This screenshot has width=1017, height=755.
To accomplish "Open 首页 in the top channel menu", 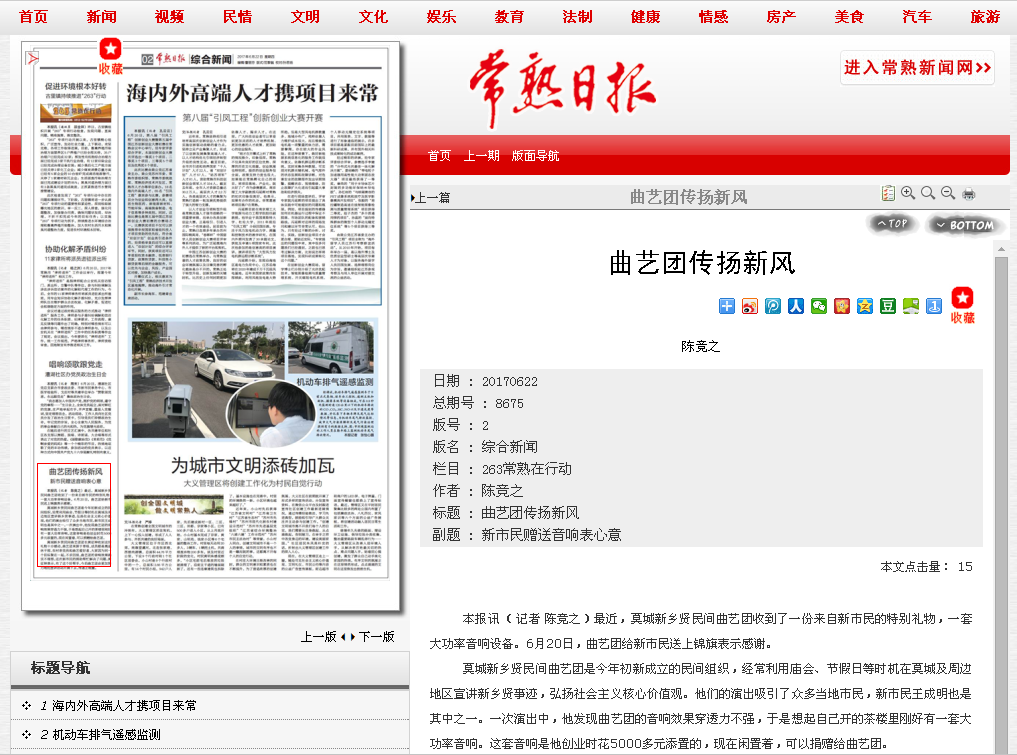I will tap(34, 17).
